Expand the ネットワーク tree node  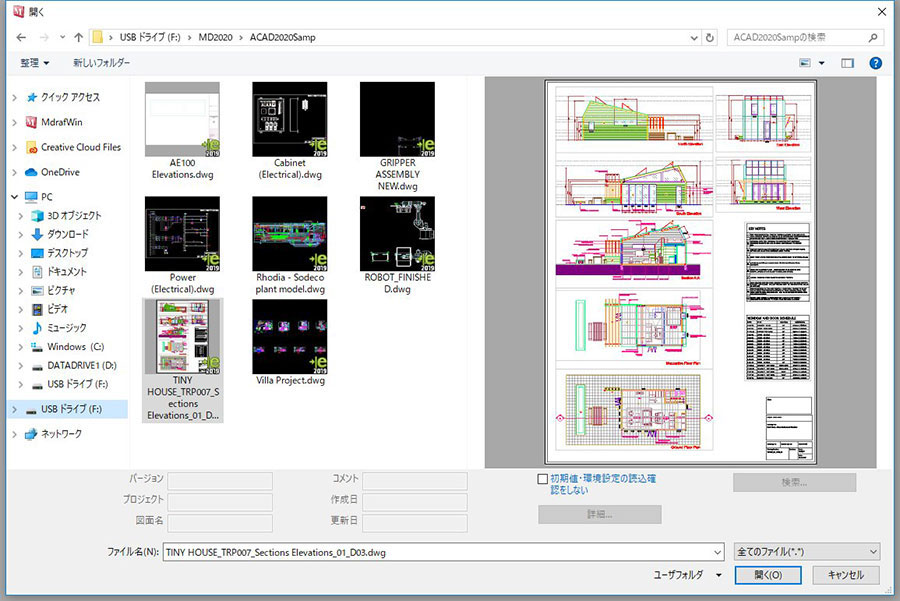tap(13, 434)
